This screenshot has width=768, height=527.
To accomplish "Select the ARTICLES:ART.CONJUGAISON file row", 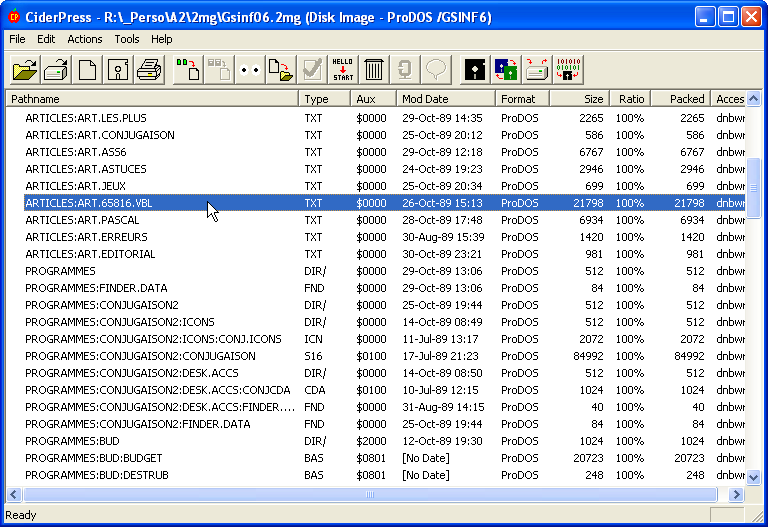I will coord(384,135).
